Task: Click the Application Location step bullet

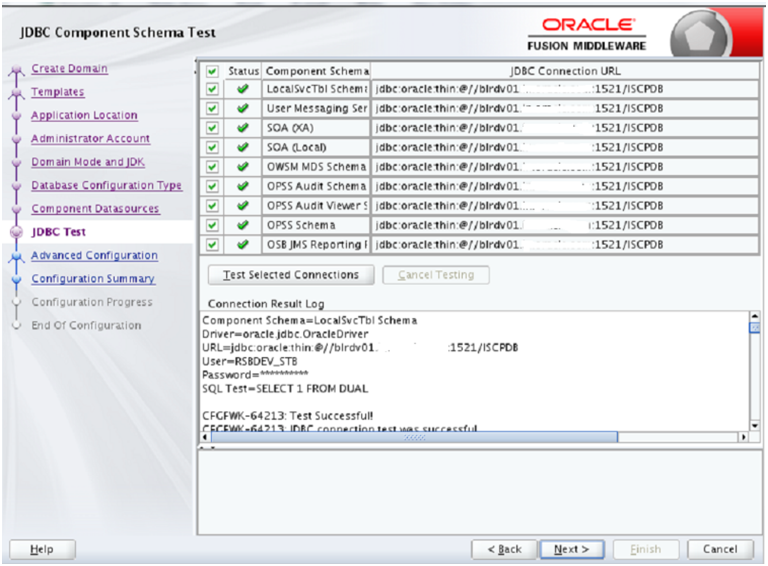Action: pyautogui.click(x=17, y=116)
